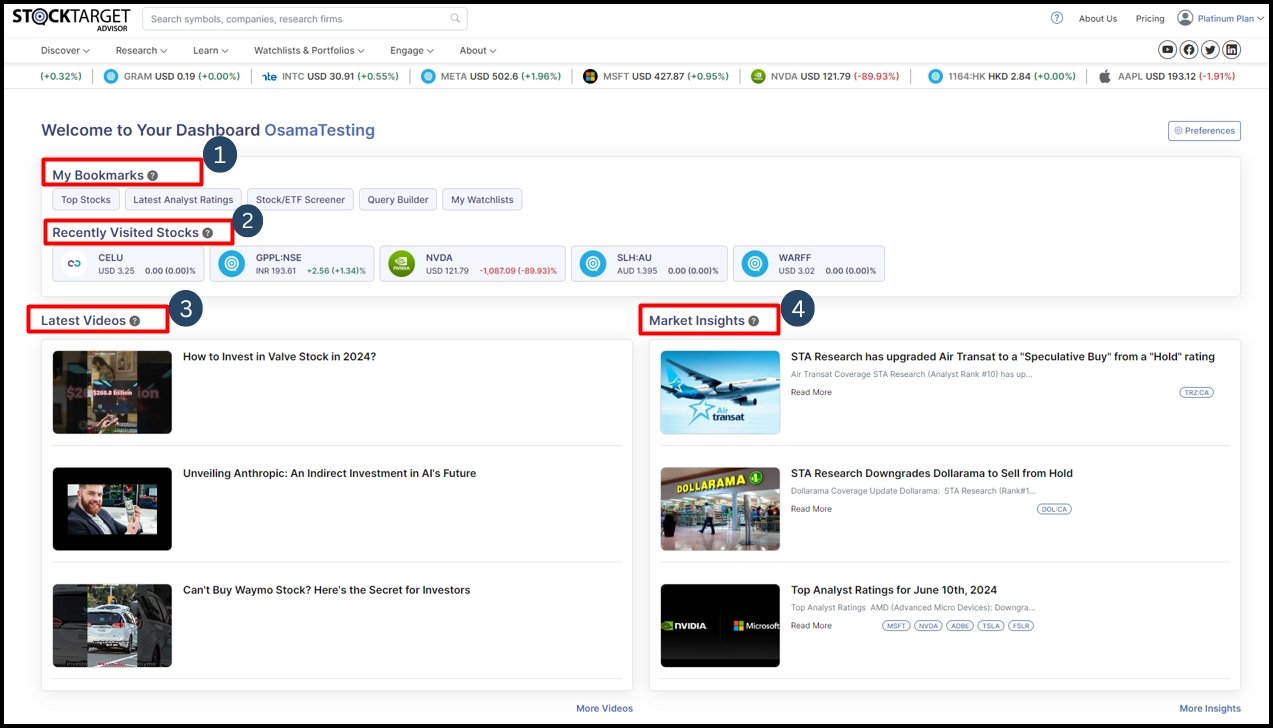This screenshot has height=728, width=1273.
Task: Click Read More on the Dollarama downgrade
Action: pyautogui.click(x=810, y=508)
